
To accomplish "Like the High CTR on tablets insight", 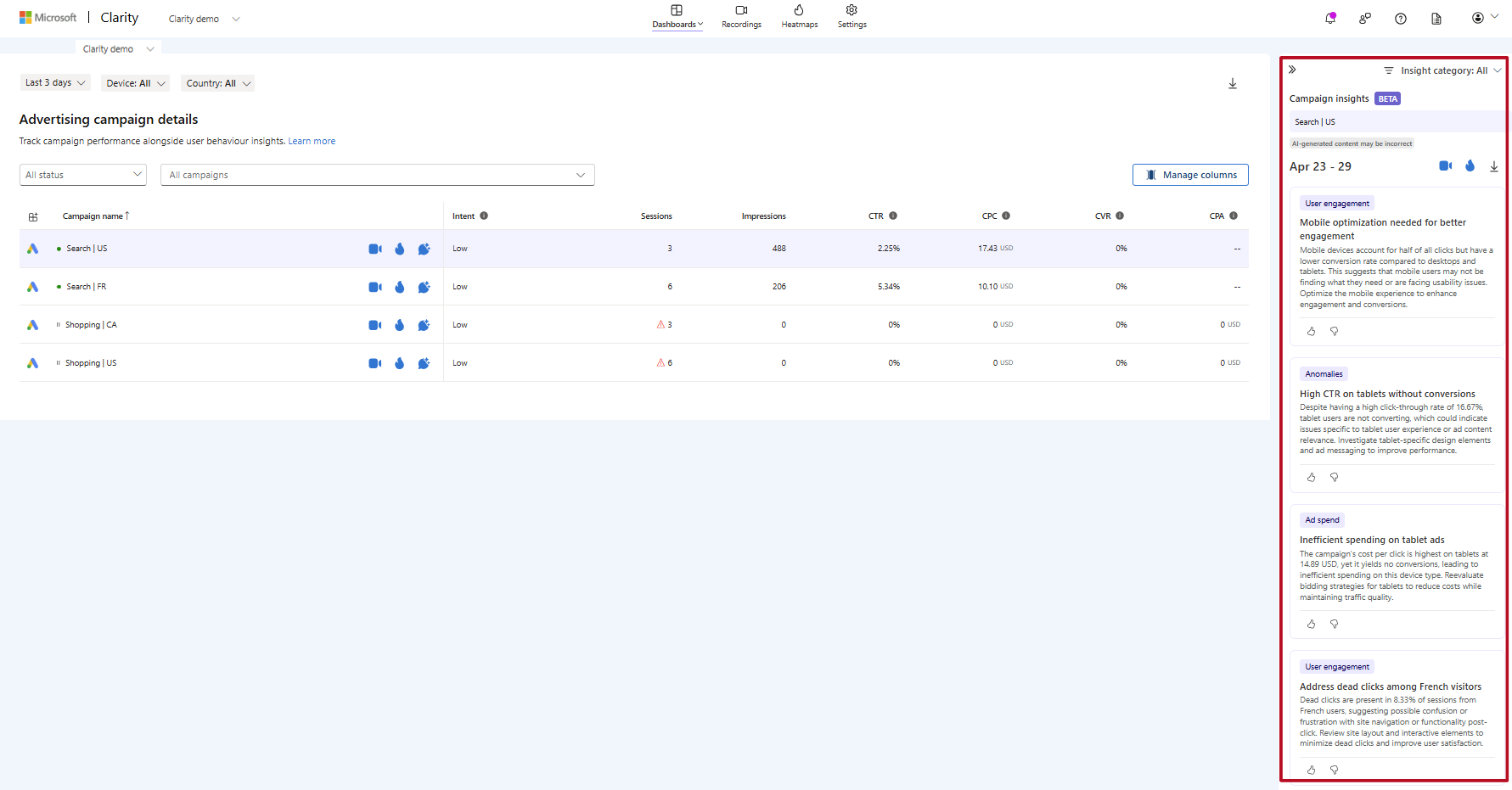I will point(1311,477).
